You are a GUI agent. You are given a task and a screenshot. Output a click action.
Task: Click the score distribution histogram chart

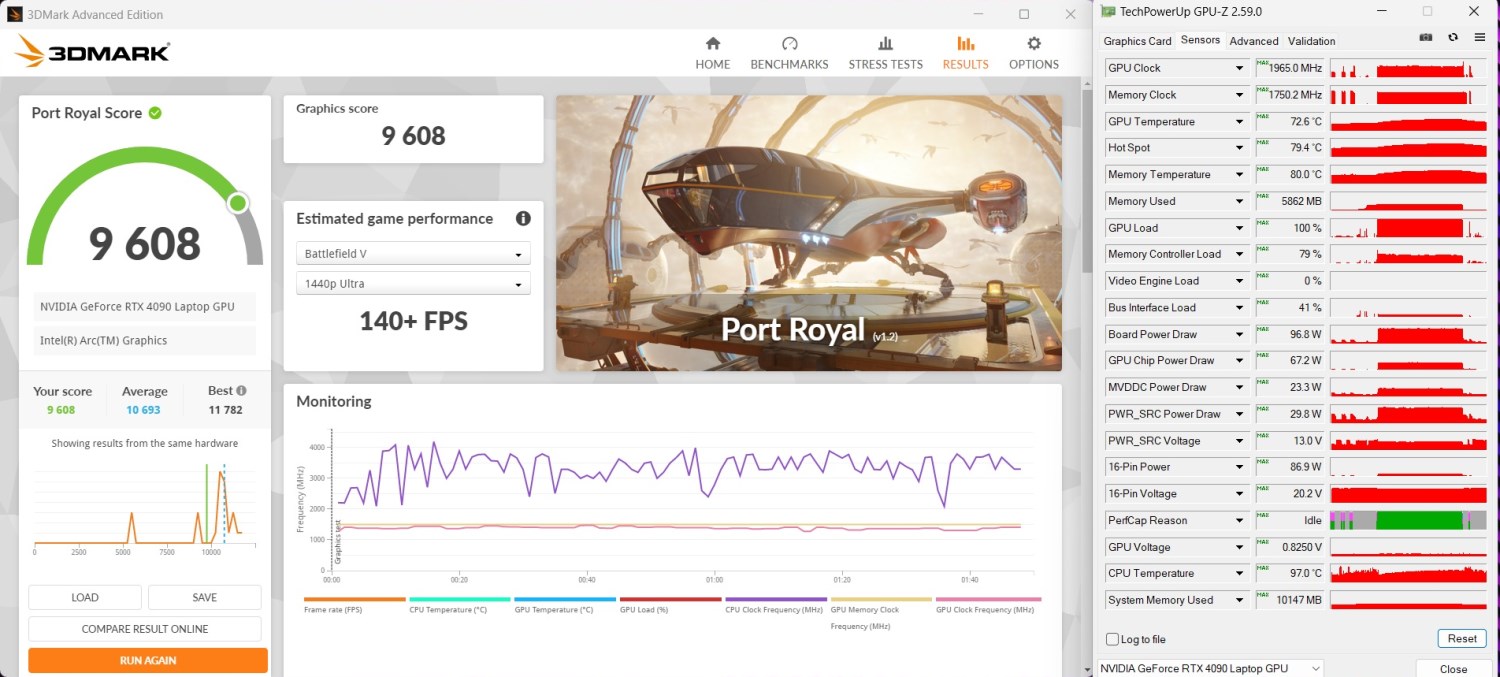click(x=145, y=507)
